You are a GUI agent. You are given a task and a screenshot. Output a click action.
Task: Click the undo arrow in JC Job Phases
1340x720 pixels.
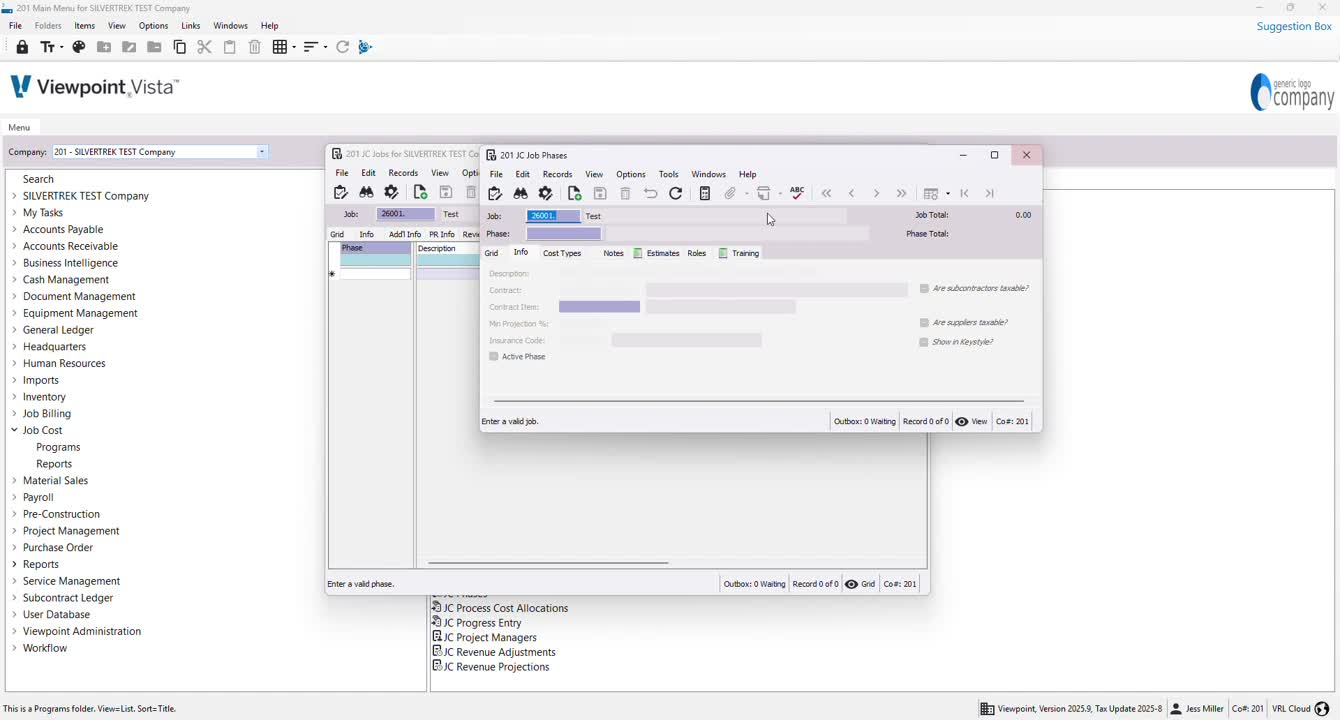point(651,194)
